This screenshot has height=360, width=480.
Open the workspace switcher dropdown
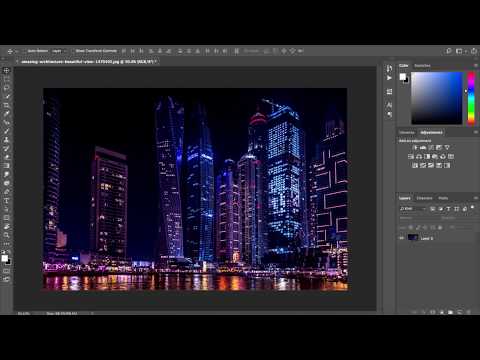460,51
